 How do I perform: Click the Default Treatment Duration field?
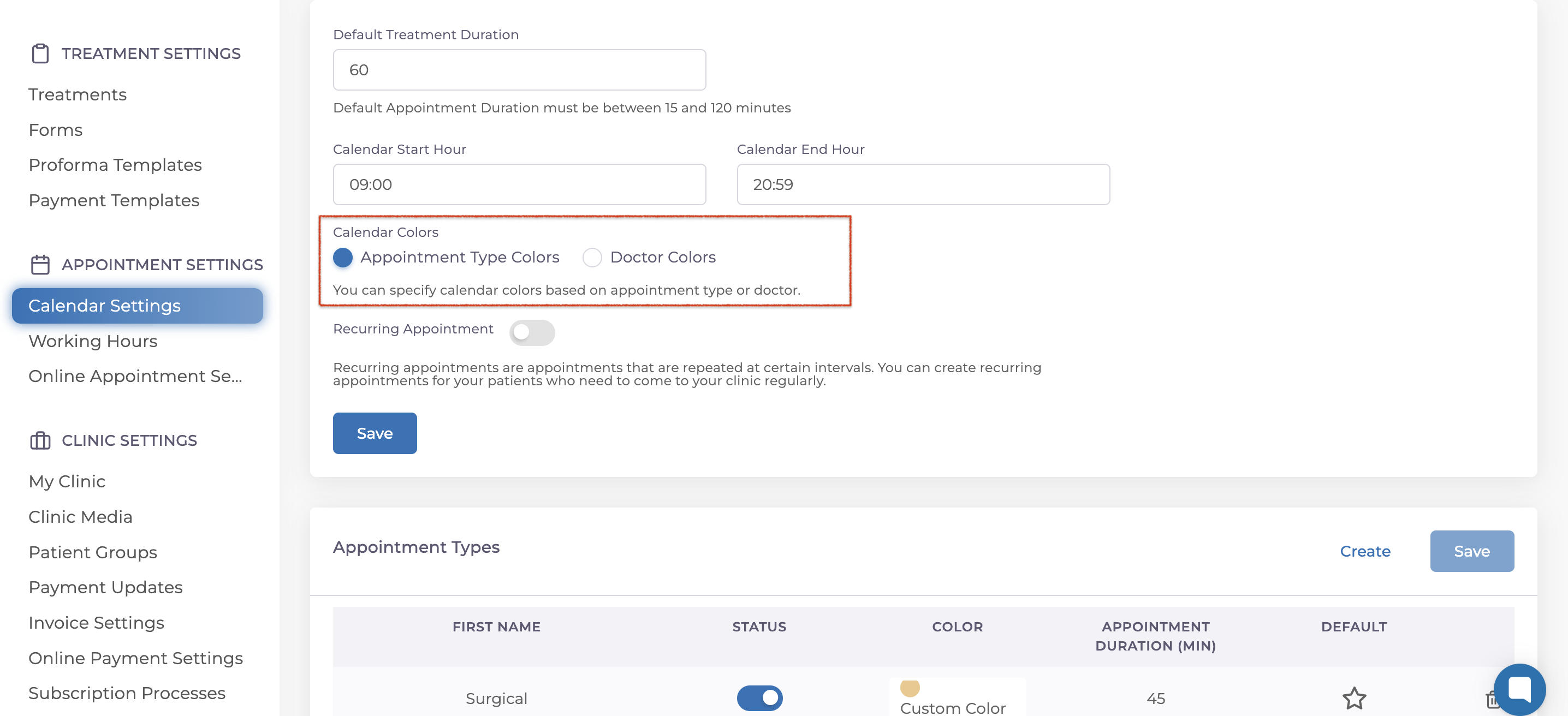519,70
